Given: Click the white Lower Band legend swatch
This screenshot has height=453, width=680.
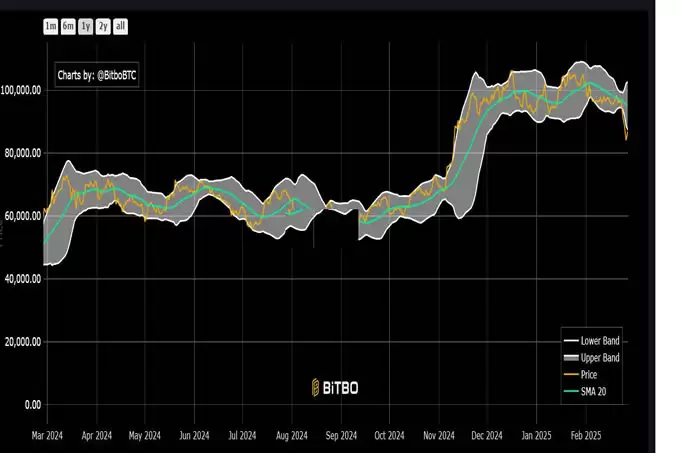Looking at the screenshot, I should point(571,341).
